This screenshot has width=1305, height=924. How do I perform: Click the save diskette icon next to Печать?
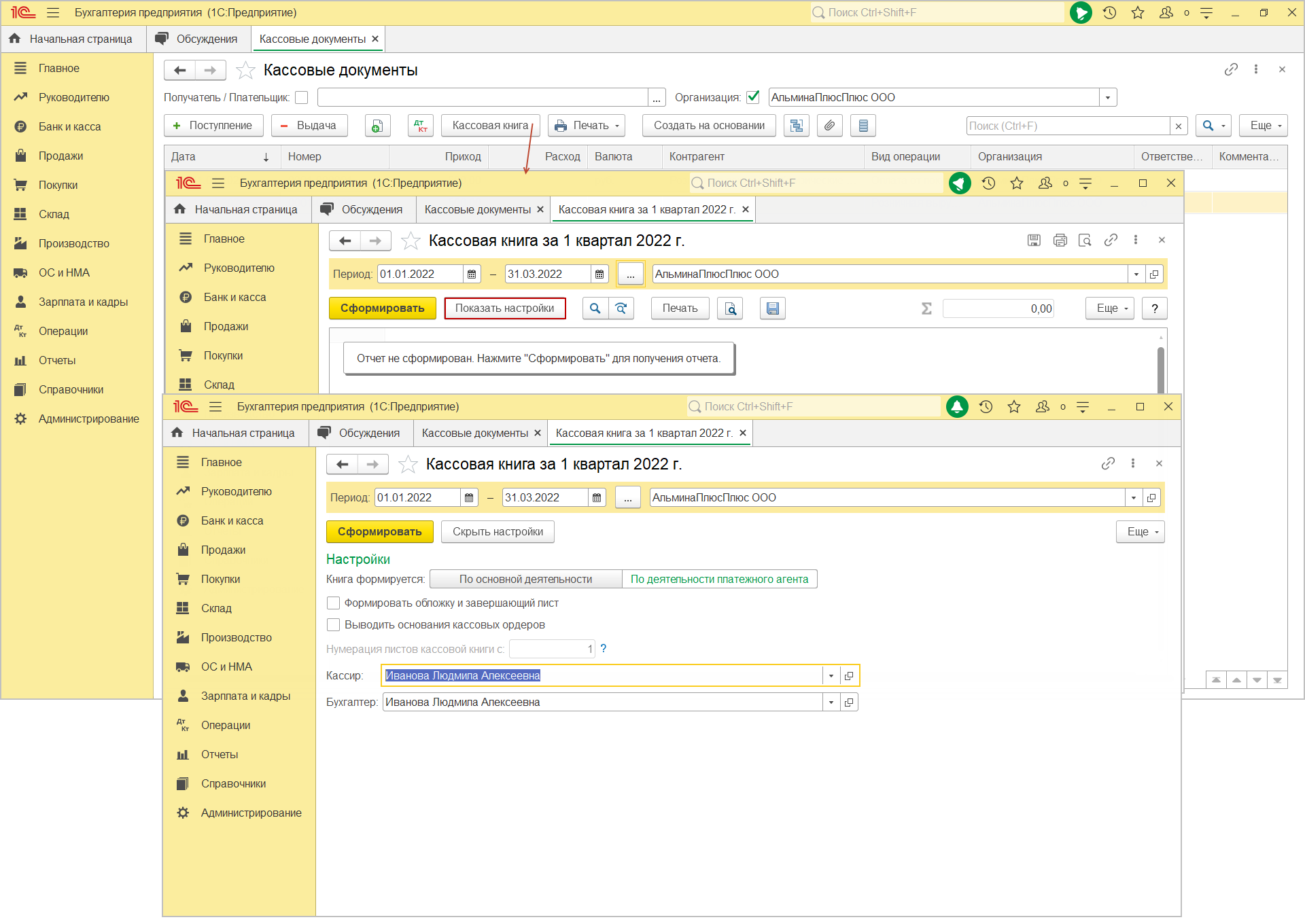pyautogui.click(x=772, y=308)
